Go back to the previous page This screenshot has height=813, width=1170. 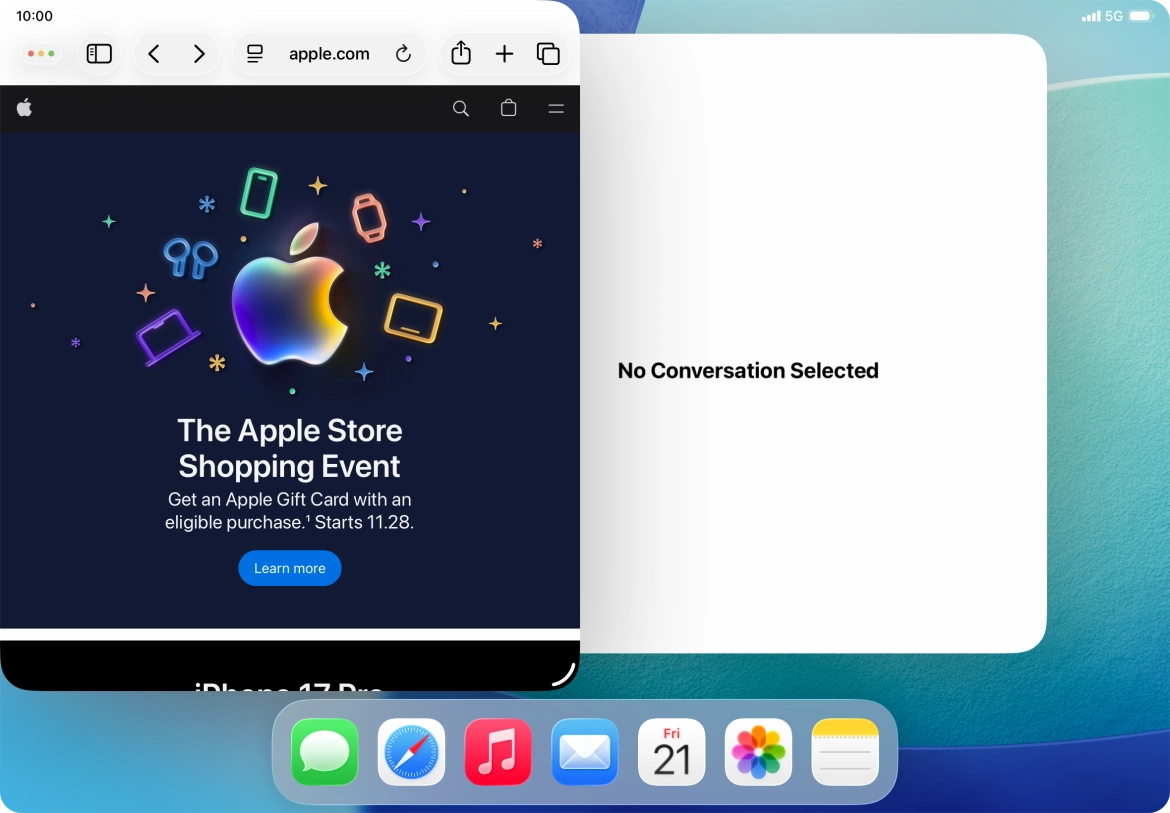tap(154, 54)
